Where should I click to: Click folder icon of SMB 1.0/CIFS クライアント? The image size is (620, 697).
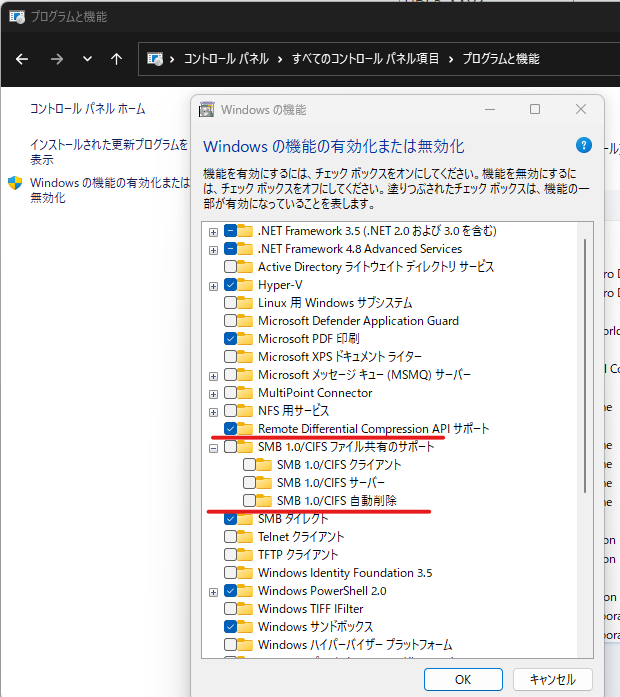264,465
